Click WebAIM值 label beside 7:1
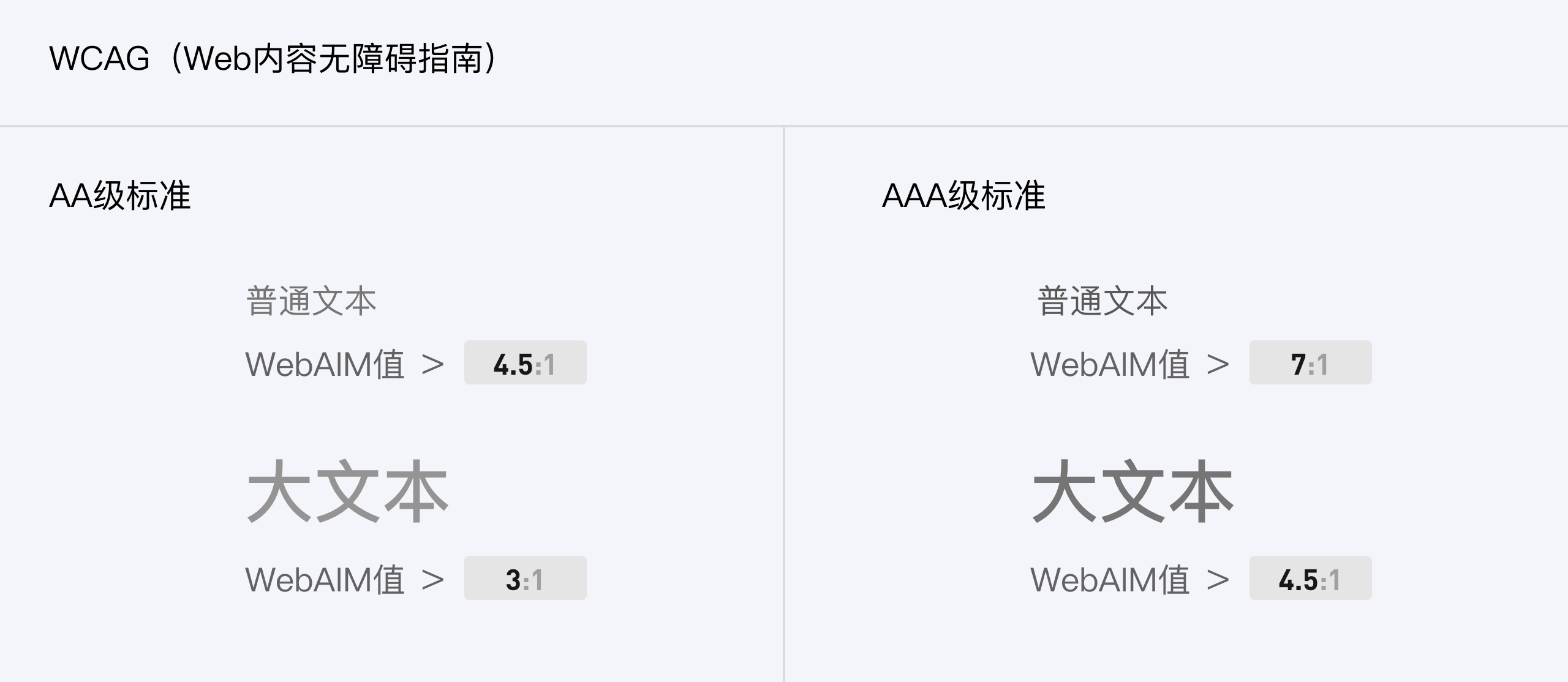Image resolution: width=1568 pixels, height=682 pixels. (1110, 364)
